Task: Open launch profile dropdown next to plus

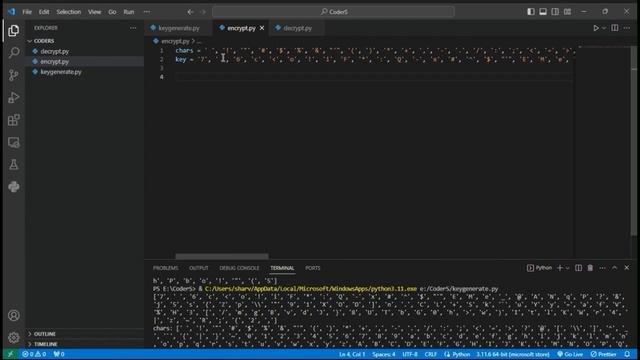Action: tap(567, 268)
